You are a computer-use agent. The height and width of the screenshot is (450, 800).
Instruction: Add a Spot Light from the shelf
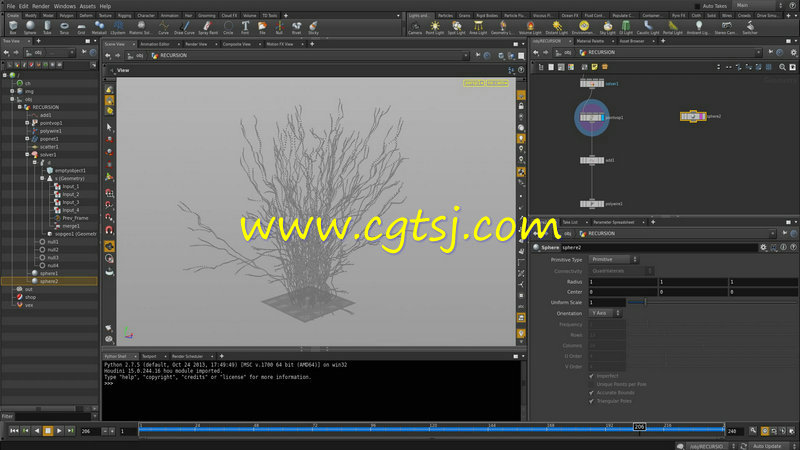click(x=457, y=27)
